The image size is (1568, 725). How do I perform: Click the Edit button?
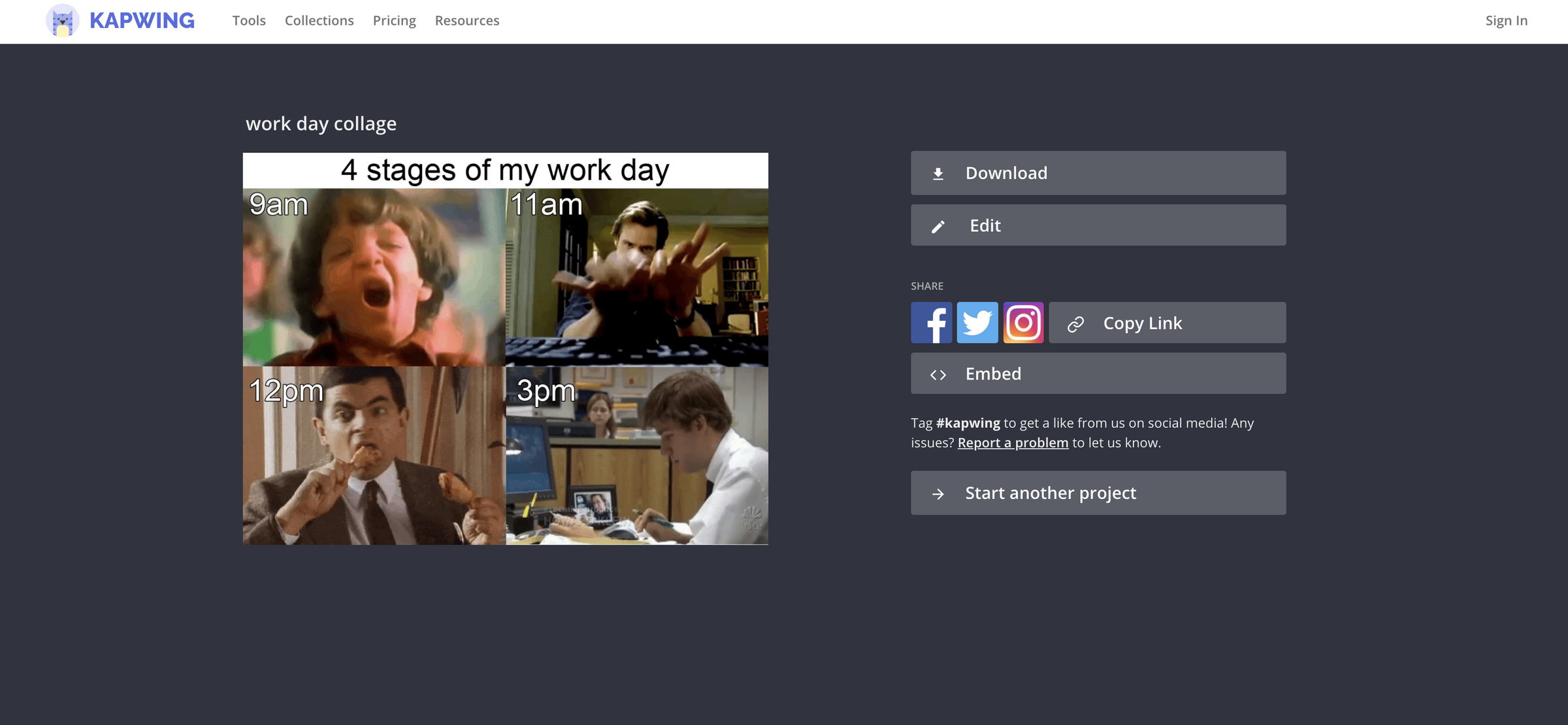tap(1098, 225)
